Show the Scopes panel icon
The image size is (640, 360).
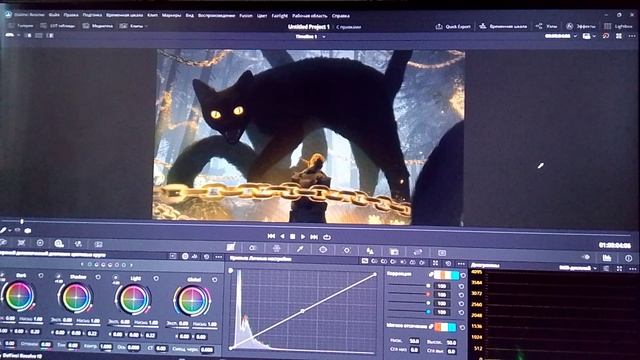point(607,258)
